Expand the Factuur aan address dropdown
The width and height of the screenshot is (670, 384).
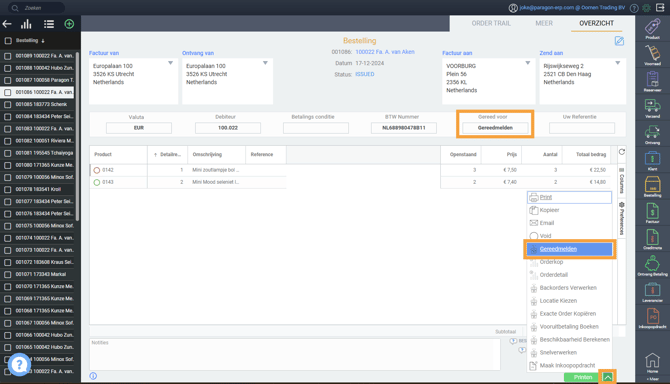[x=528, y=63]
